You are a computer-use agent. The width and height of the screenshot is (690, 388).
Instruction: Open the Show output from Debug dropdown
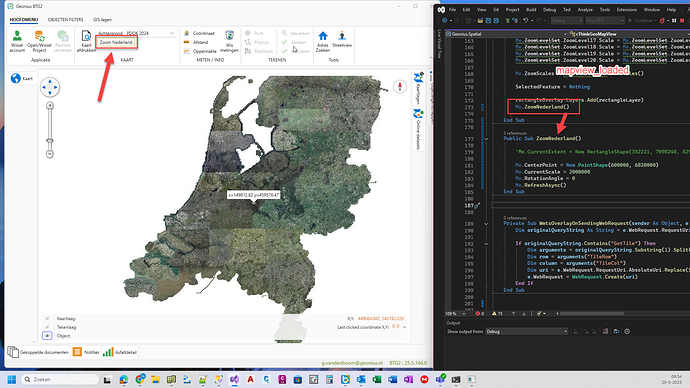click(526, 331)
